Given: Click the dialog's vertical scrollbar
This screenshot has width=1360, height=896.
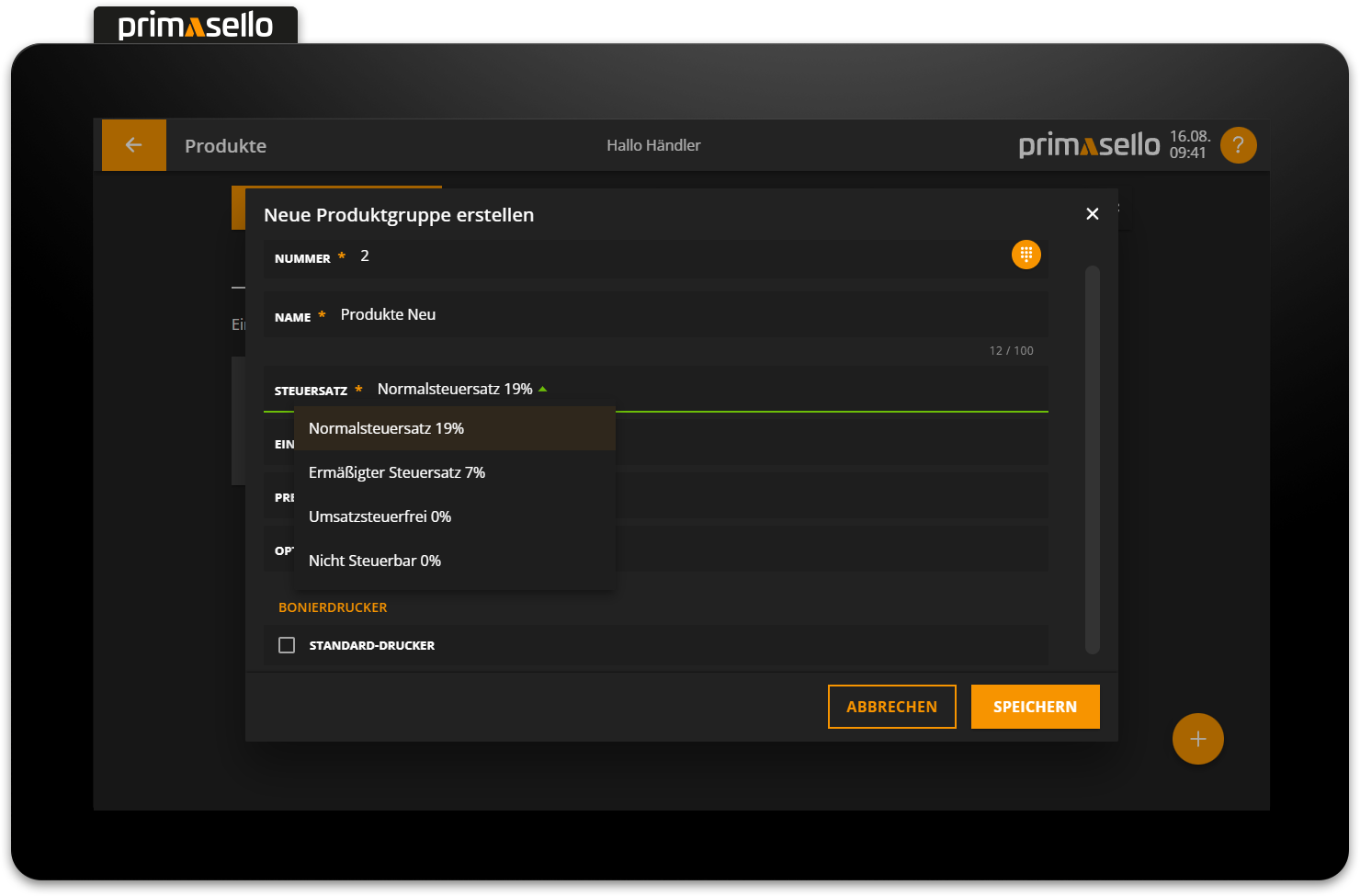Looking at the screenshot, I should coord(1092,459).
